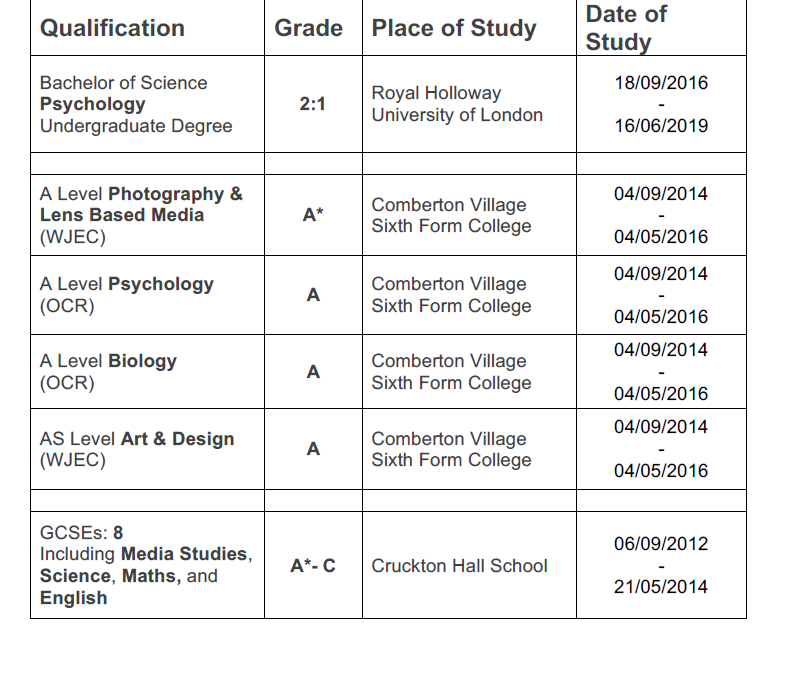Click the grade A in Biology row
This screenshot has width=792, height=680.
[313, 372]
